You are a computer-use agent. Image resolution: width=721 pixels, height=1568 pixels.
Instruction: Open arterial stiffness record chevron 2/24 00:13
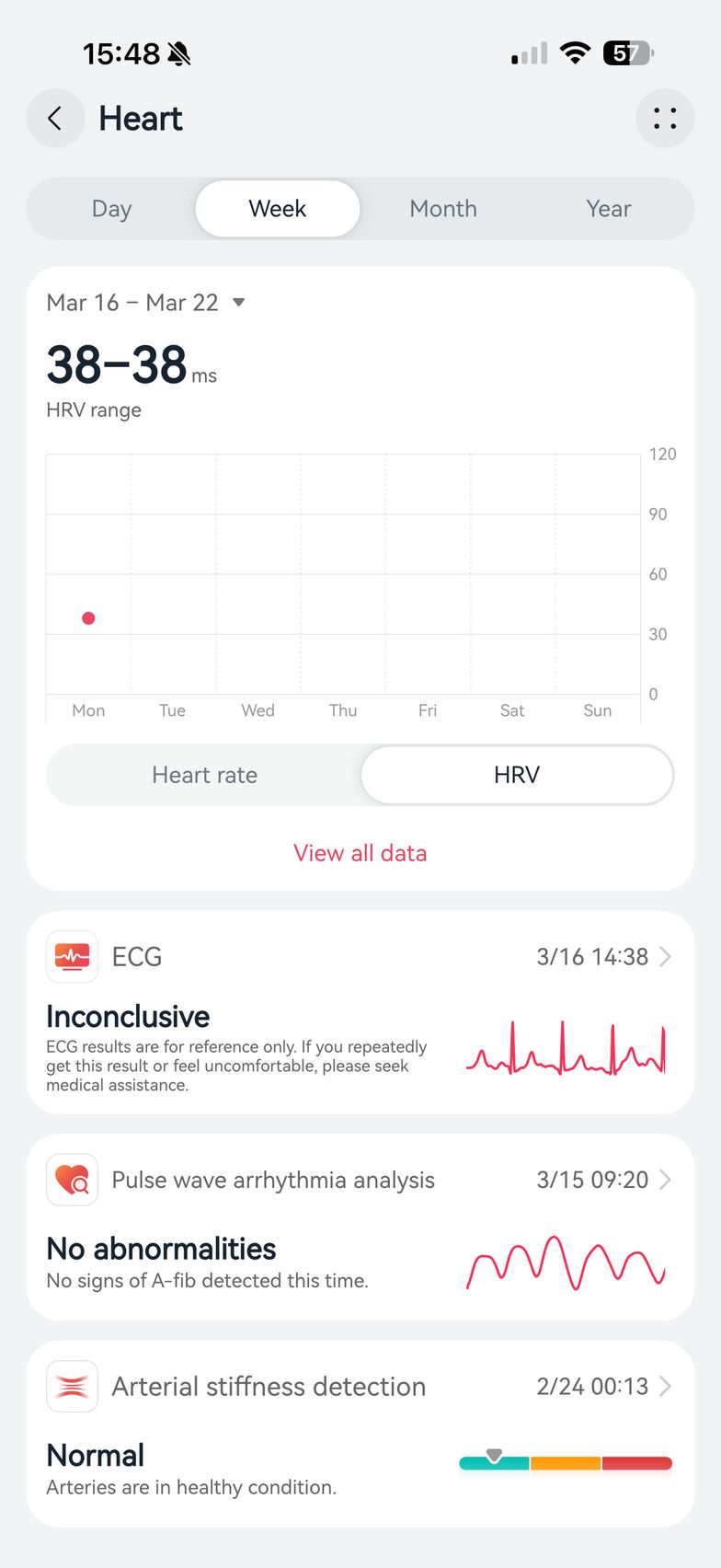click(x=665, y=1386)
